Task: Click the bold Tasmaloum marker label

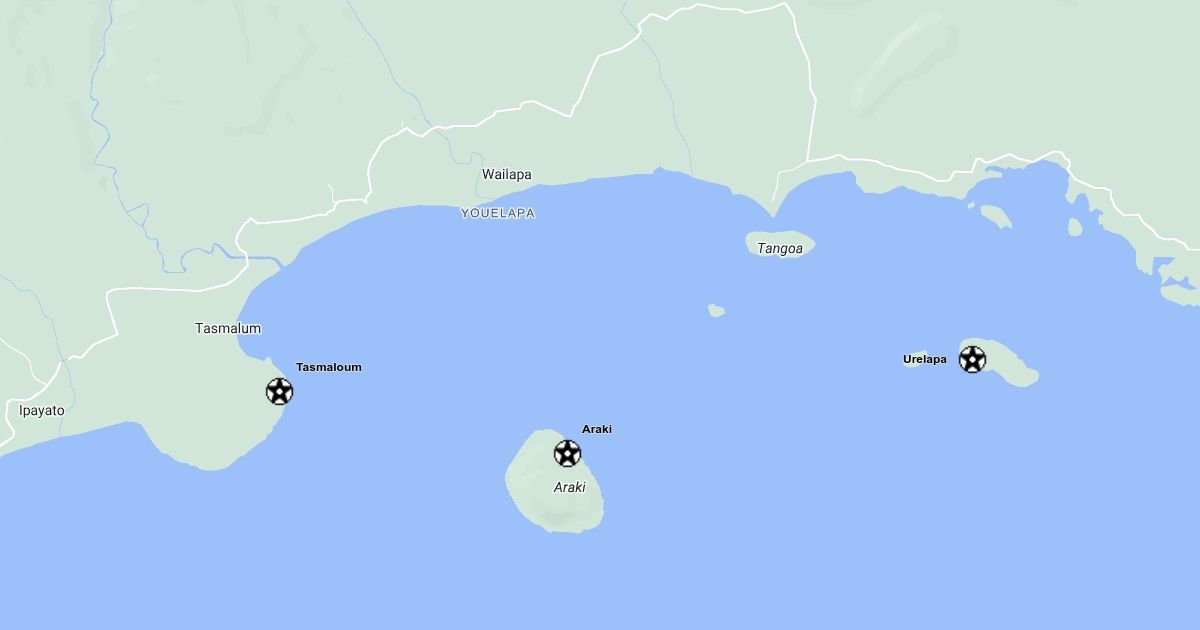Action: coord(329,367)
